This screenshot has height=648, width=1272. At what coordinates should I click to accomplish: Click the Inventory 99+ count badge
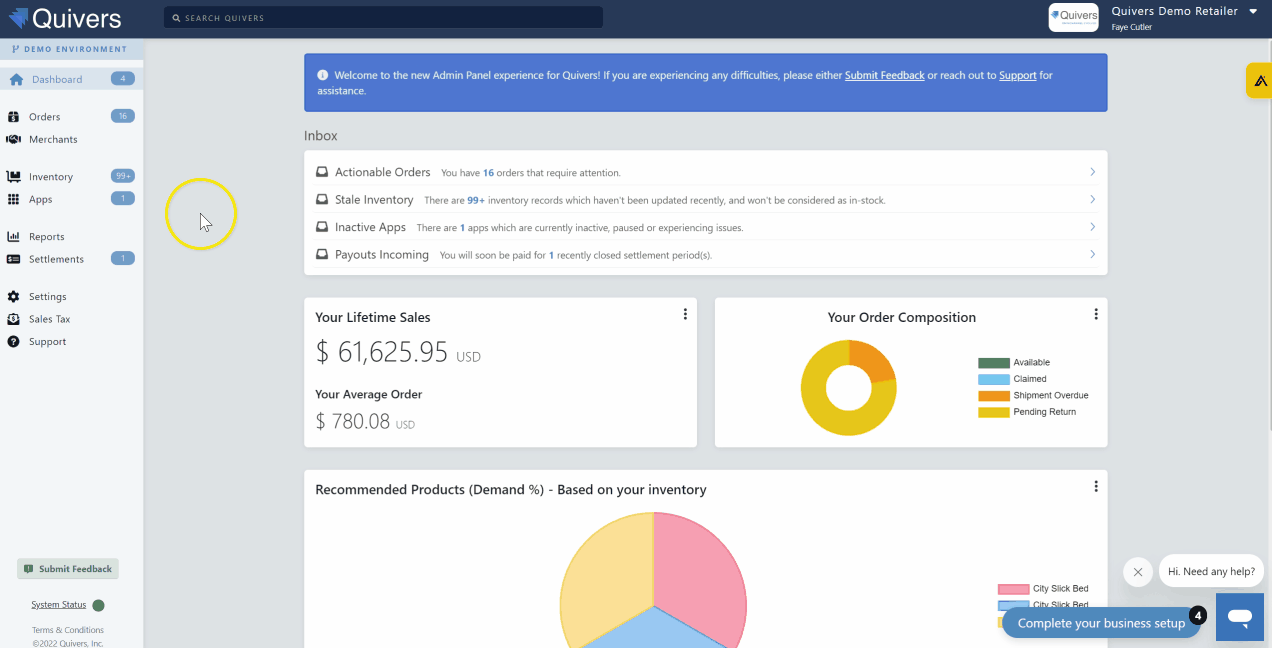[123, 176]
